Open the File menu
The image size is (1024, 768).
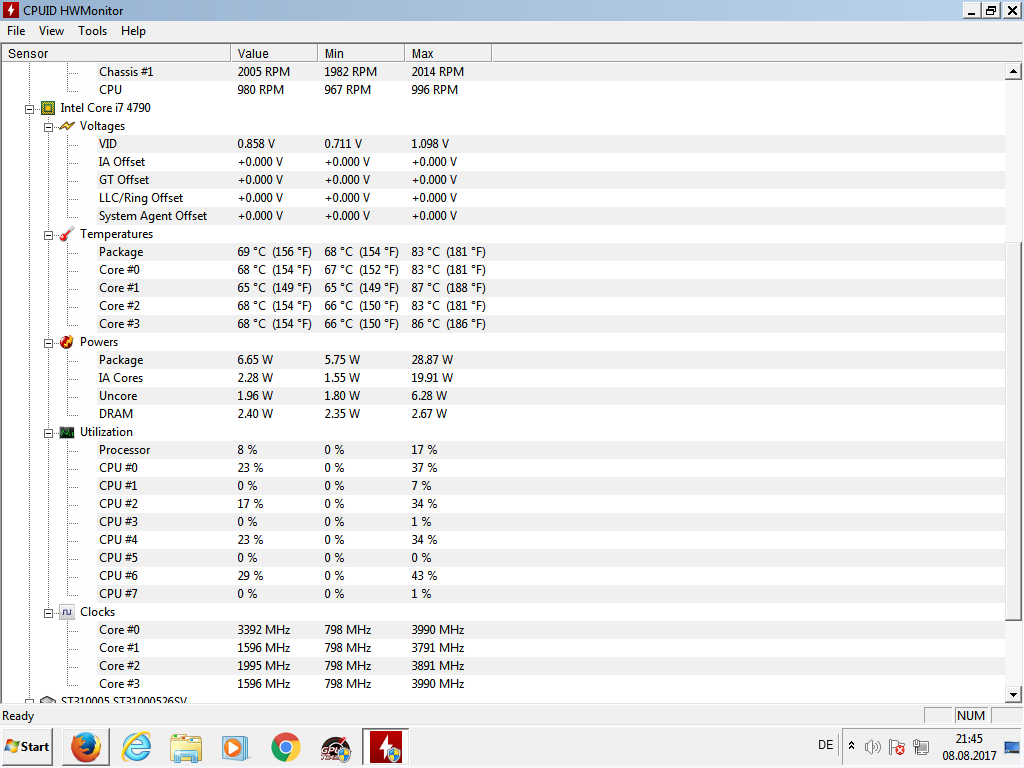pos(16,31)
